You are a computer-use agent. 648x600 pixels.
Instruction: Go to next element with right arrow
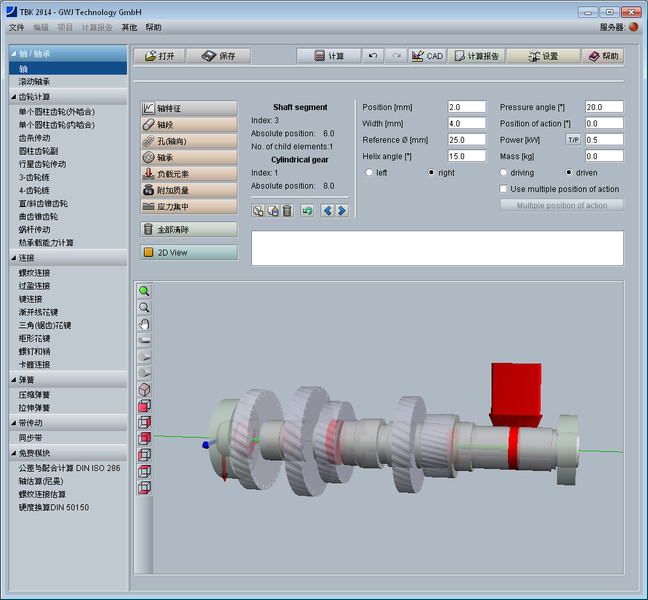coord(341,211)
